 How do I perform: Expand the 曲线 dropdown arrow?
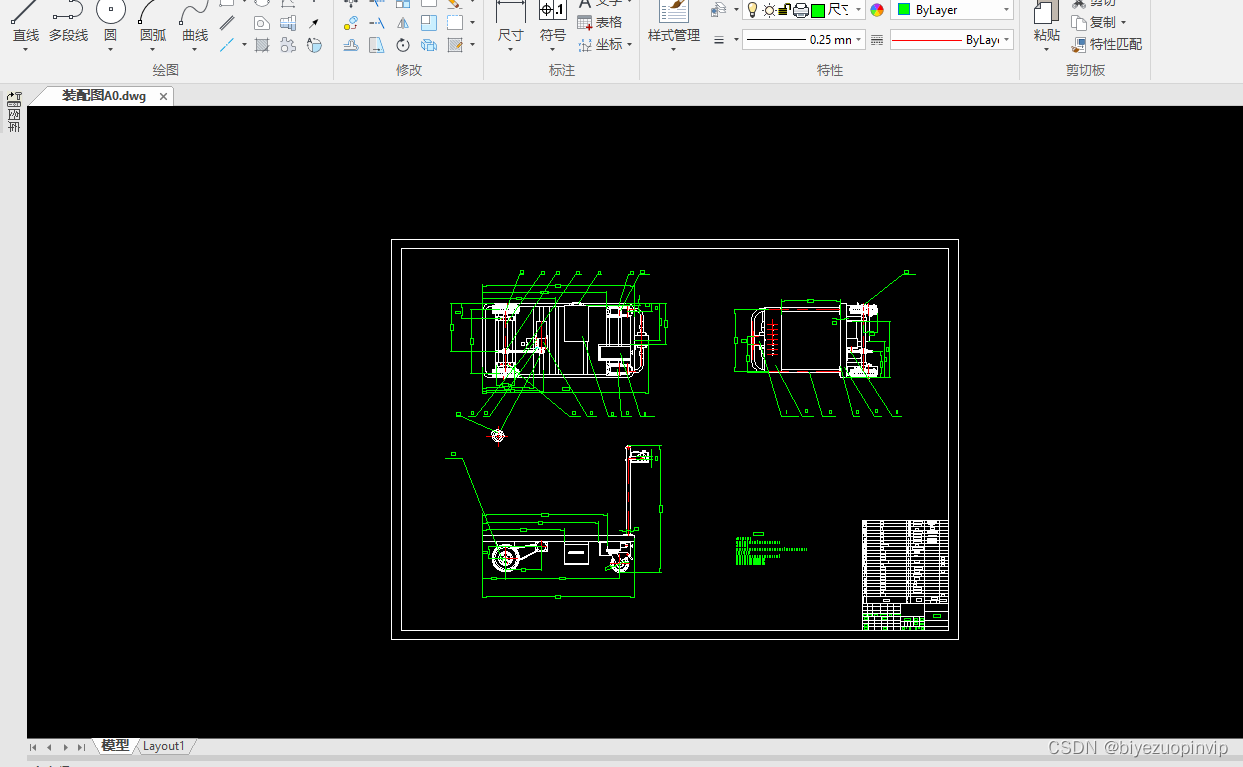coord(195,49)
